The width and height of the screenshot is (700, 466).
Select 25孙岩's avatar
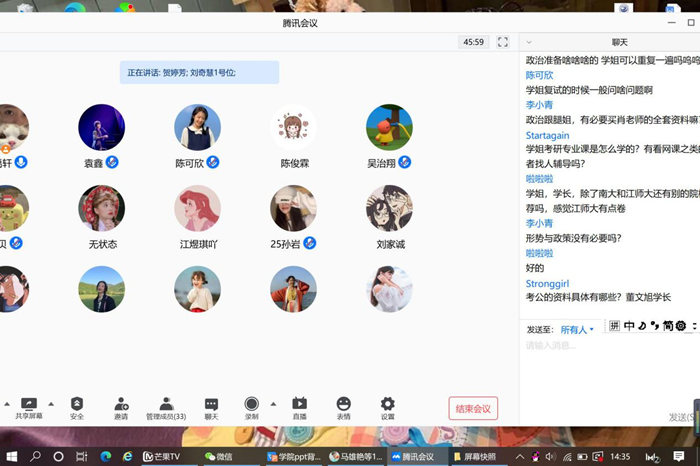click(293, 208)
